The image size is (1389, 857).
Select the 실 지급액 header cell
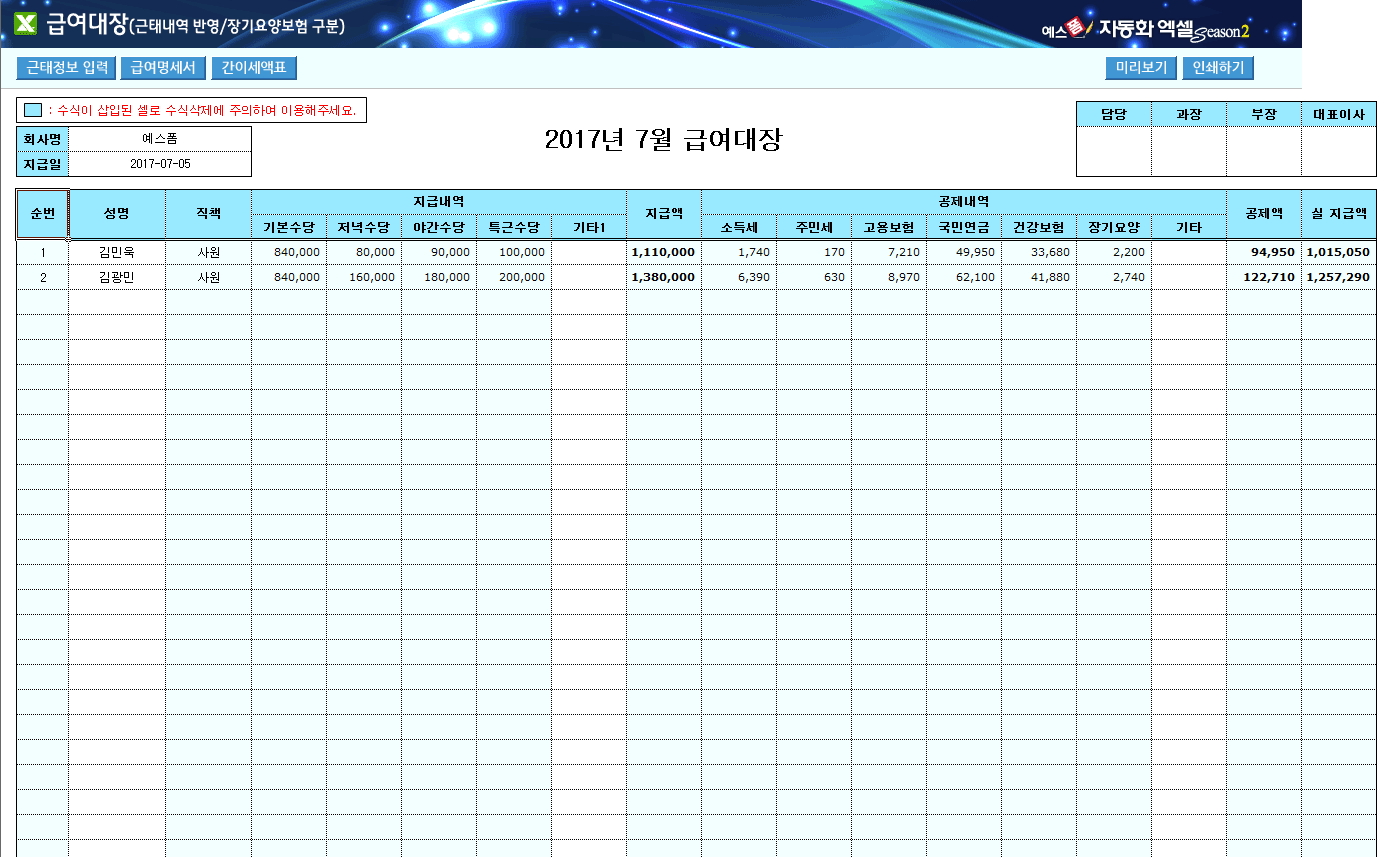pos(1339,214)
